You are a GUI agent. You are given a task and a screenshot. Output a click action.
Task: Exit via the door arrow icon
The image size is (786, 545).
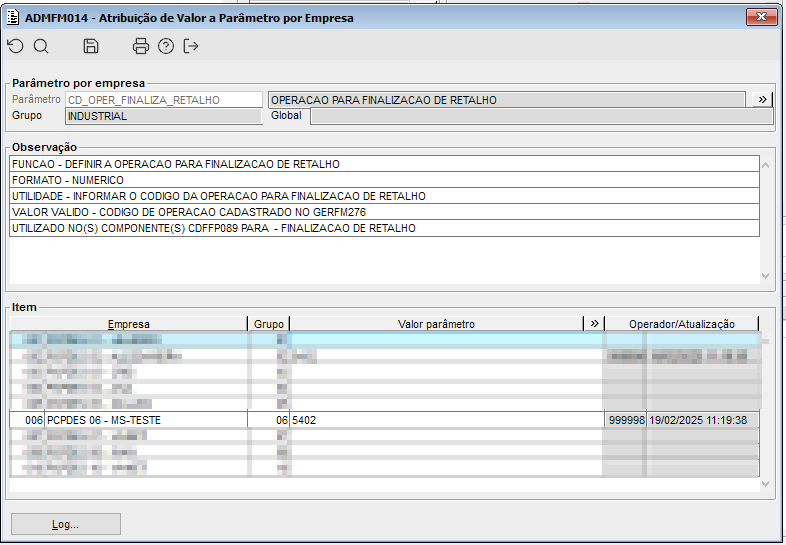click(191, 46)
